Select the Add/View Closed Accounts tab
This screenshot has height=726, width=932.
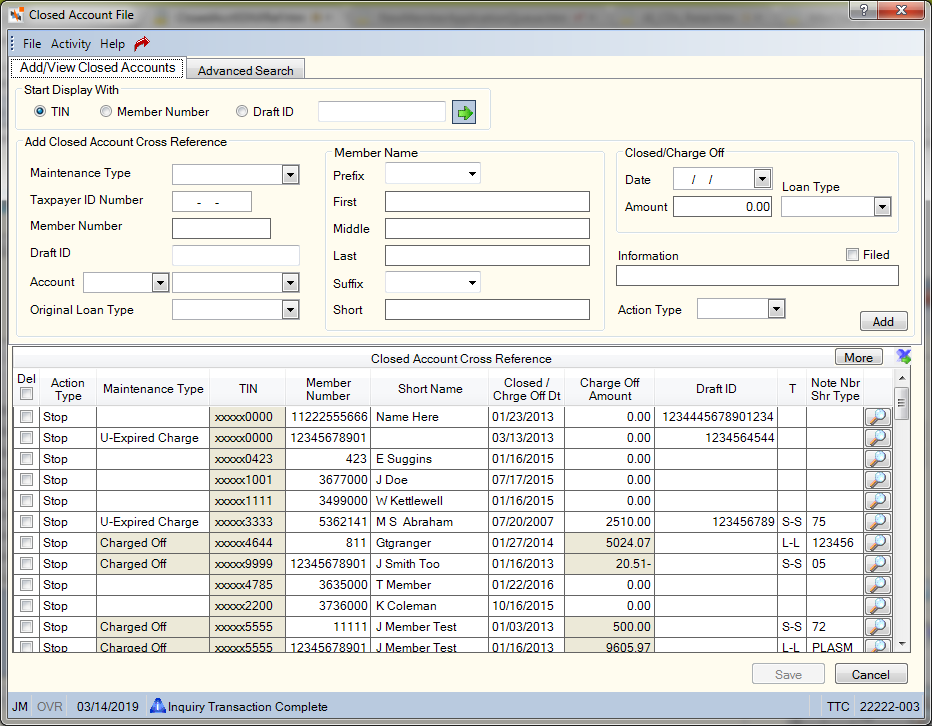coord(97,67)
